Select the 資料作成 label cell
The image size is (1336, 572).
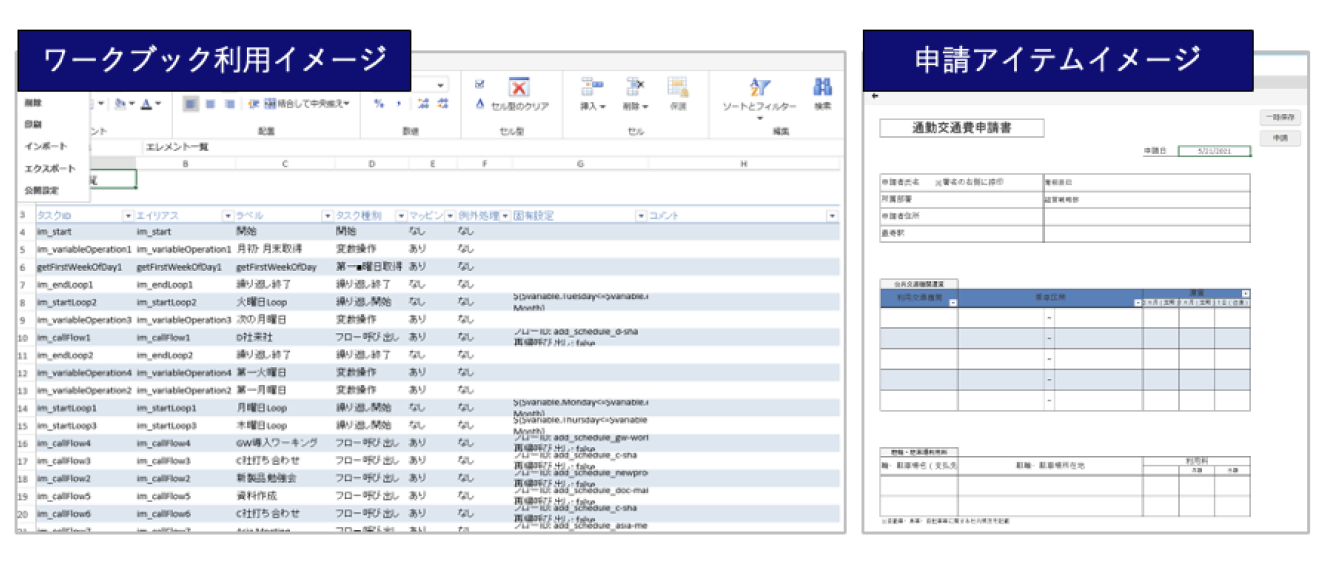click(284, 496)
